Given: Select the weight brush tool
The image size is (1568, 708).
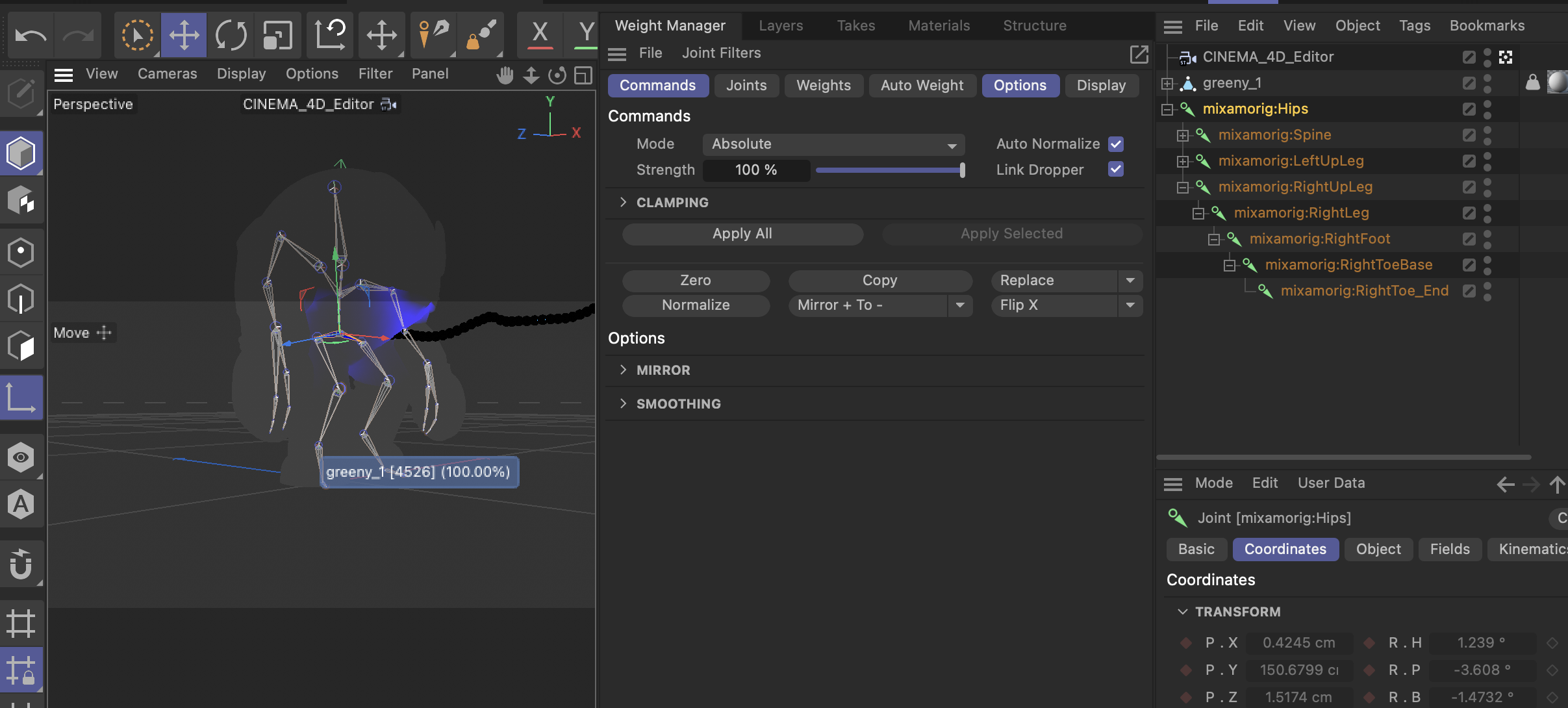Looking at the screenshot, I should tap(481, 34).
